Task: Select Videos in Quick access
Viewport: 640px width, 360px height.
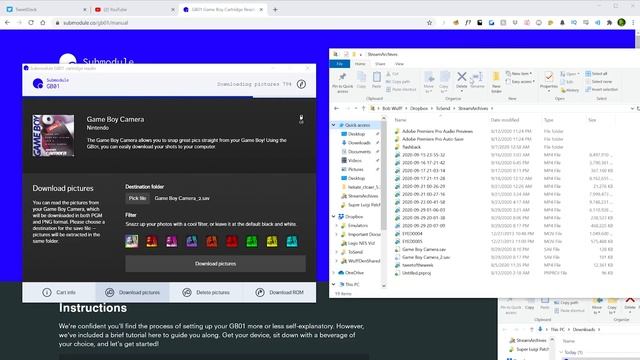Action: pos(354,160)
